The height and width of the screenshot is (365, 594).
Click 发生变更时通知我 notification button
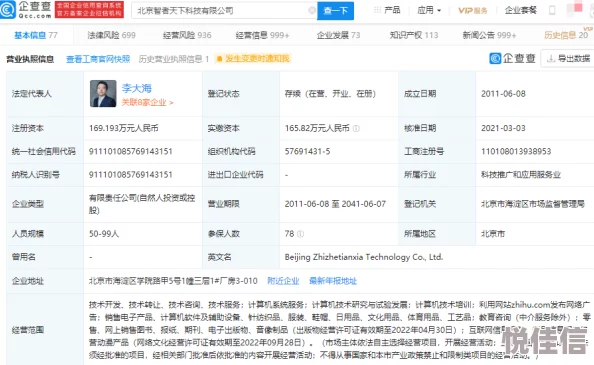pos(253,58)
